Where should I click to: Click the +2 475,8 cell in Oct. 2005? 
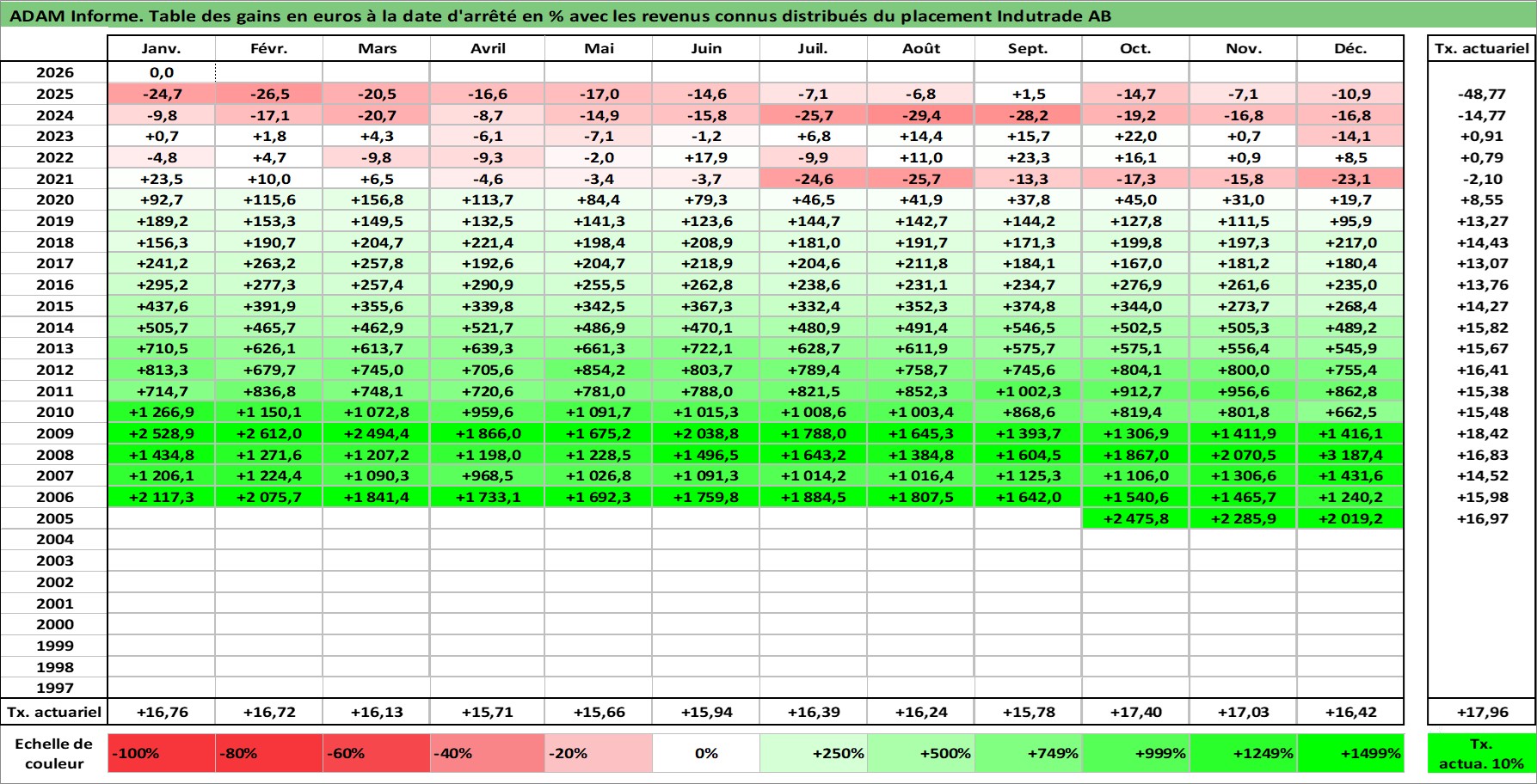click(1136, 518)
